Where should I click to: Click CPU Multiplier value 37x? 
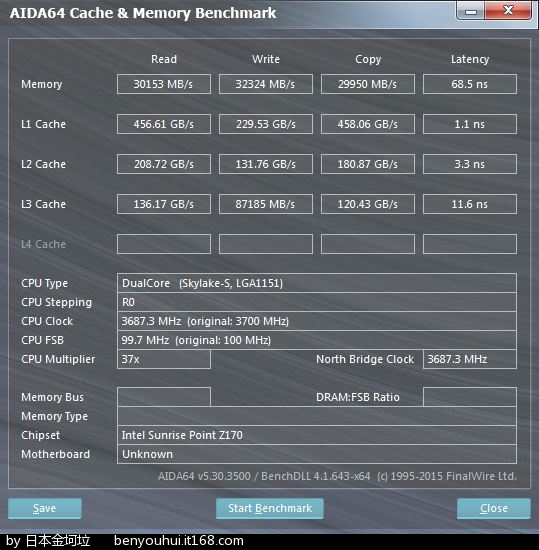pos(164,359)
